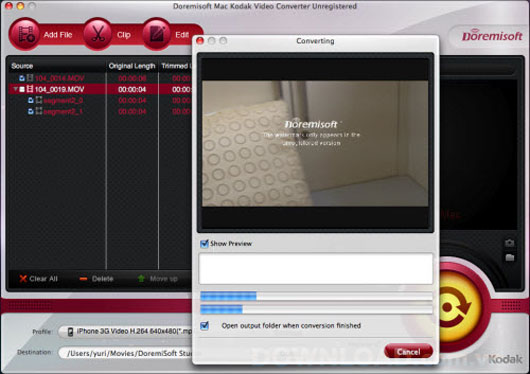Click the Add File label
Image resolution: width=530 pixels, height=374 pixels.
(58, 35)
